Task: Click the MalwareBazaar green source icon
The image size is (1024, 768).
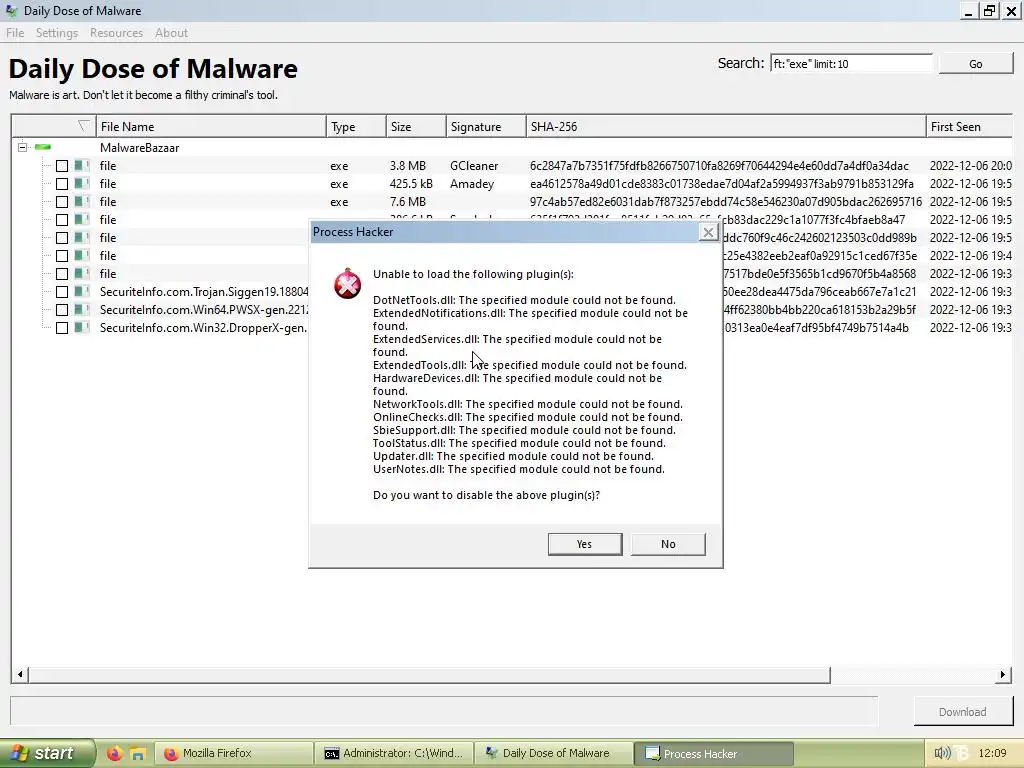Action: pos(42,148)
